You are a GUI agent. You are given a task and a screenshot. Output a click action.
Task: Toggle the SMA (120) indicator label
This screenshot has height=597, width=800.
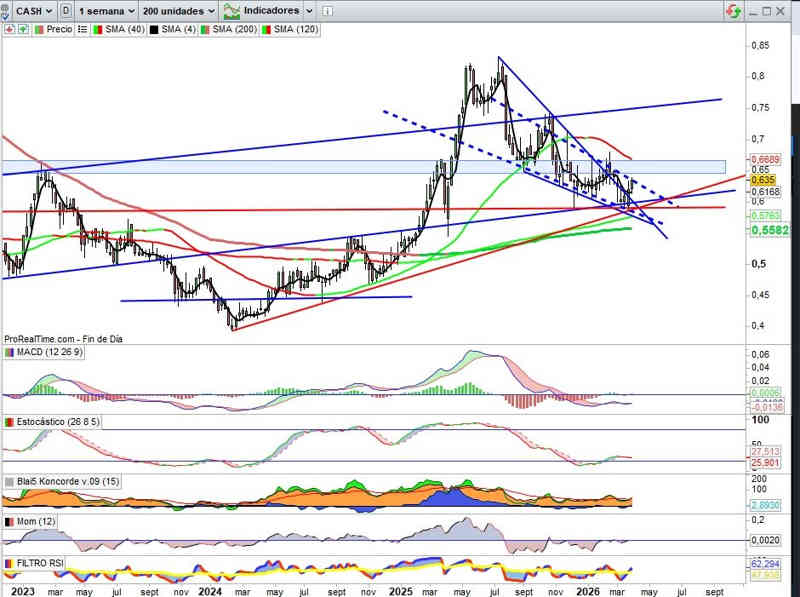coord(296,30)
